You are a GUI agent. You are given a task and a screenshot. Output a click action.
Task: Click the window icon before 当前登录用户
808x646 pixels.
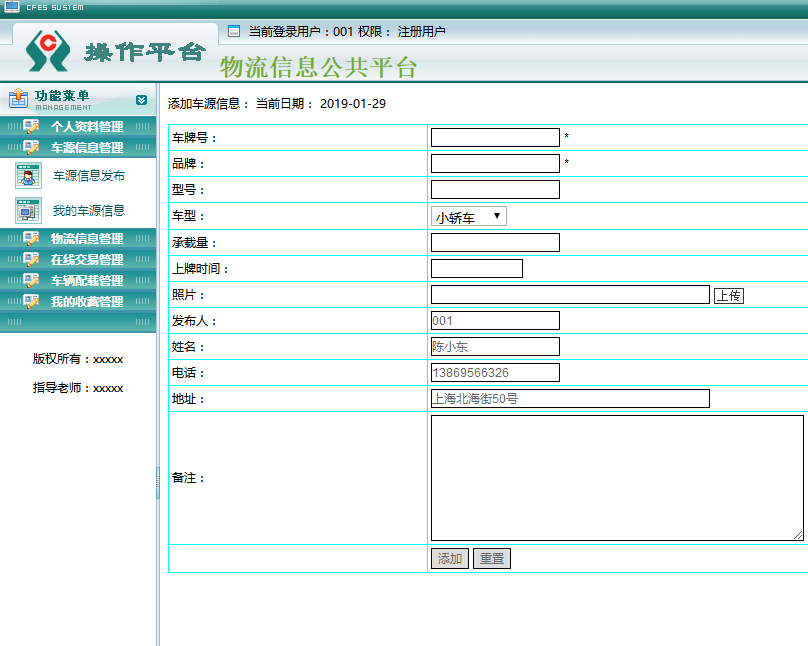pos(234,31)
